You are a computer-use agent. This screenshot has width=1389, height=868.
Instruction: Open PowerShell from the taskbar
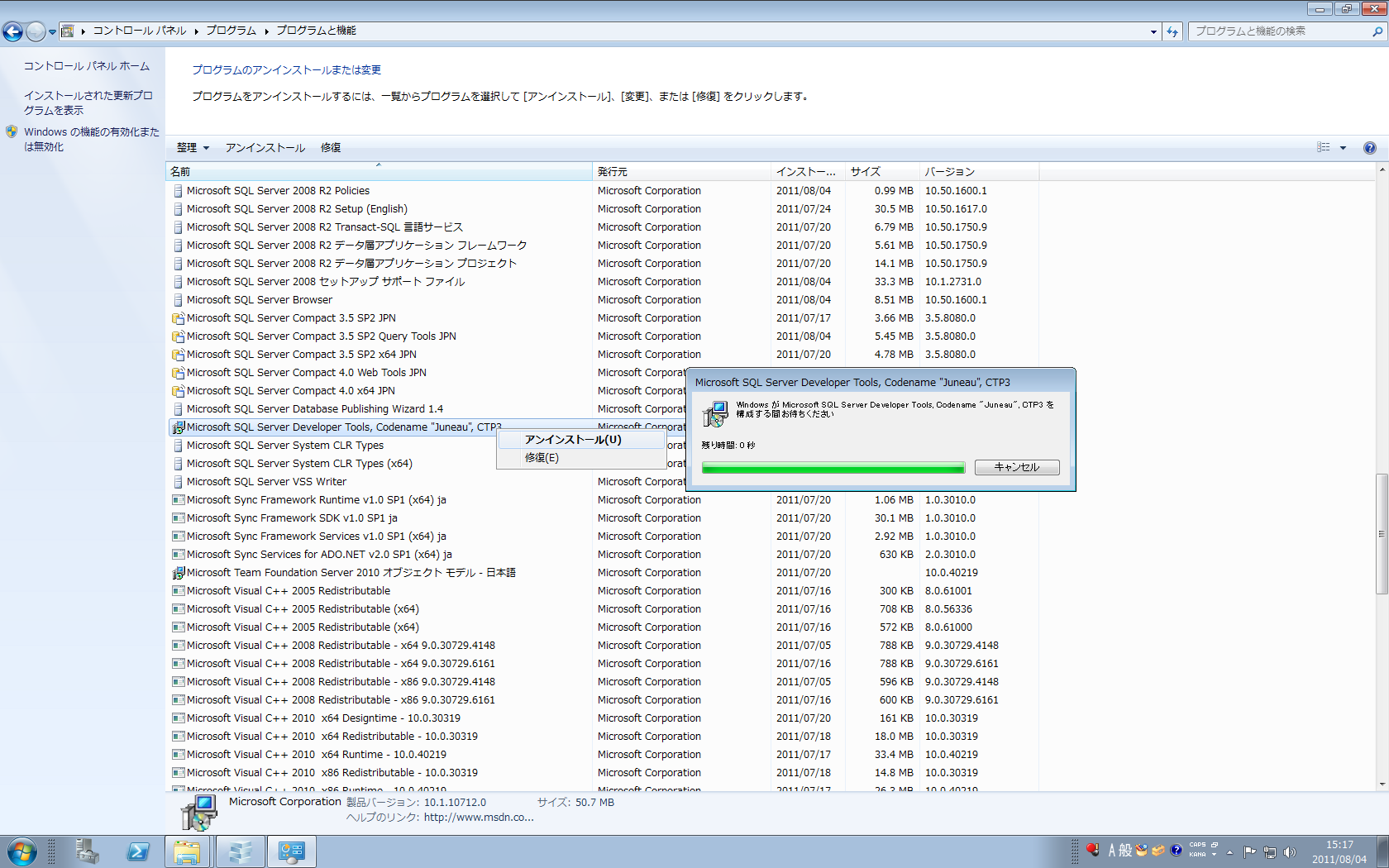tap(137, 851)
